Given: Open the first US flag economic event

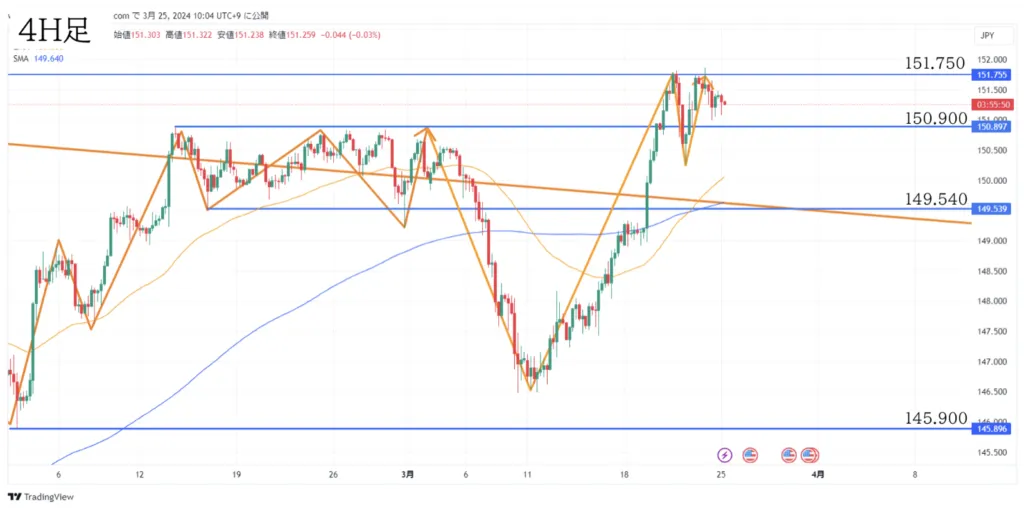Looking at the screenshot, I should pyautogui.click(x=749, y=454).
